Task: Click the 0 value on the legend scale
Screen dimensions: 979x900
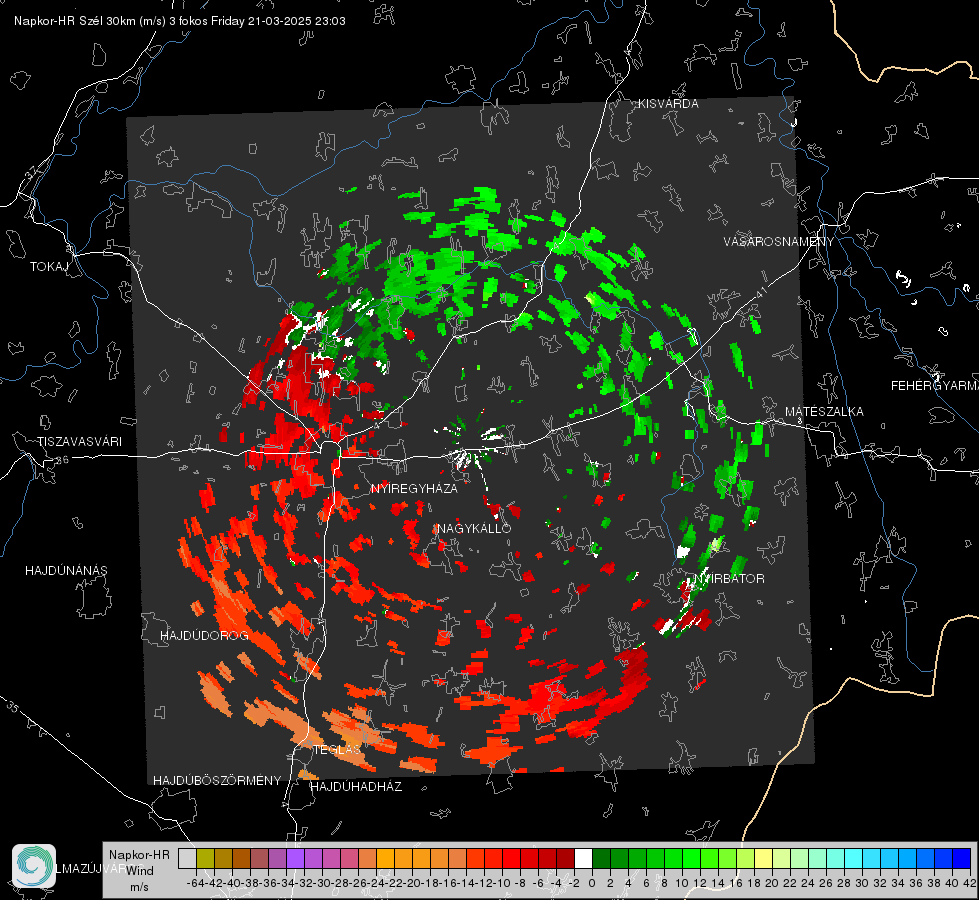Action: (592, 883)
